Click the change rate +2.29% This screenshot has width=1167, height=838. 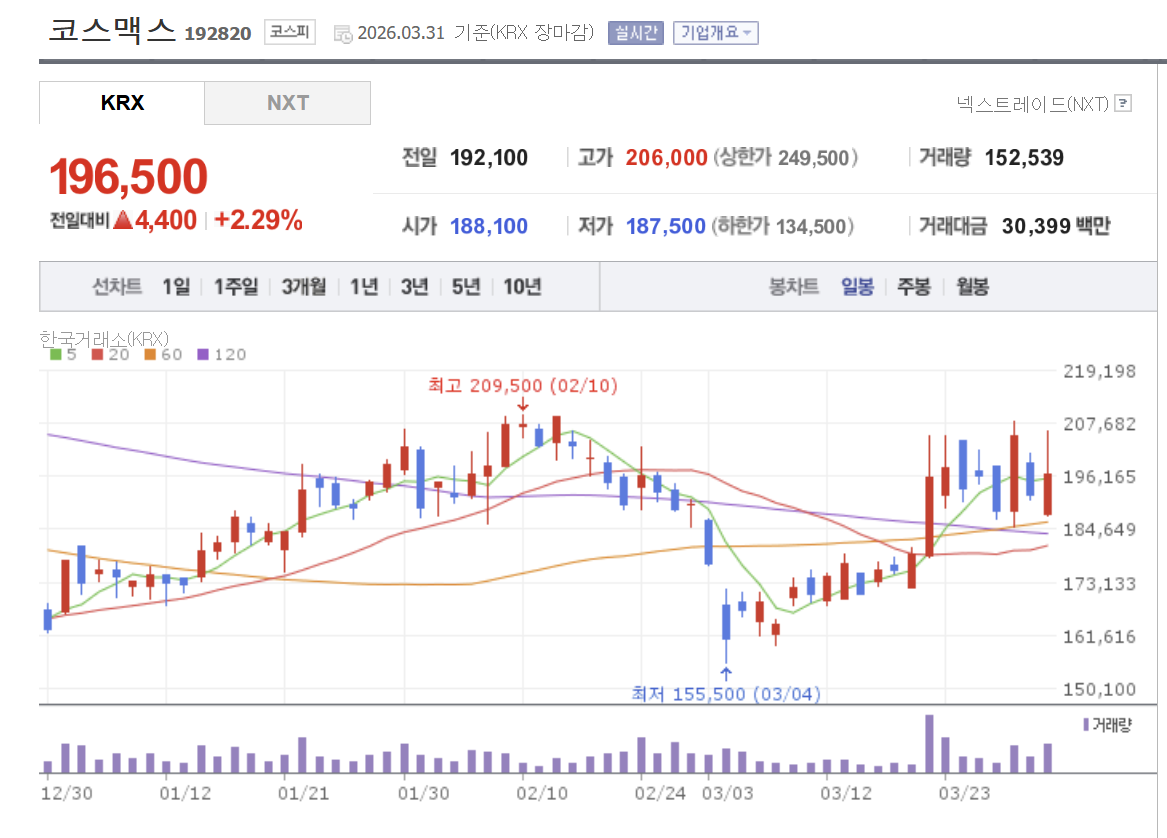258,220
